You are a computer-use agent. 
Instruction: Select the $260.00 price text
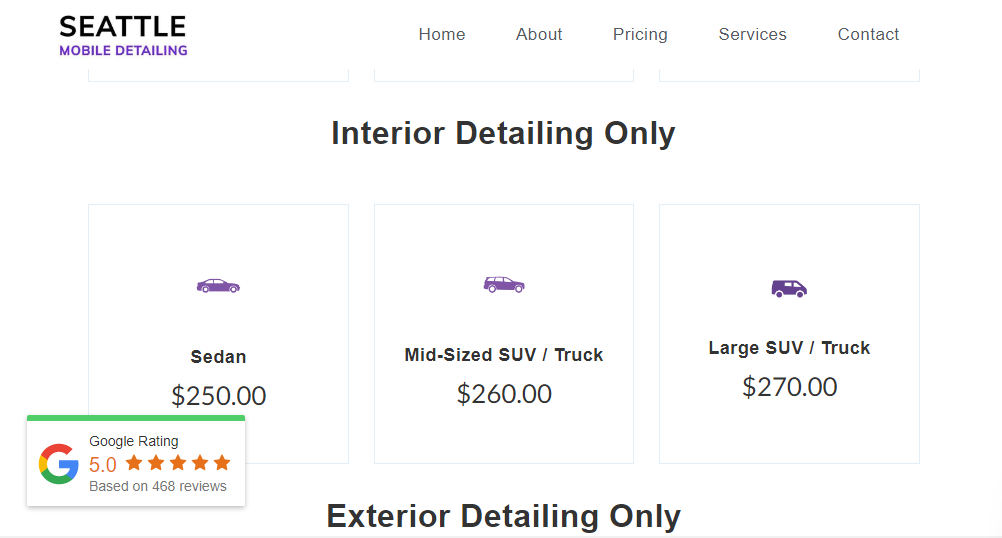504,394
